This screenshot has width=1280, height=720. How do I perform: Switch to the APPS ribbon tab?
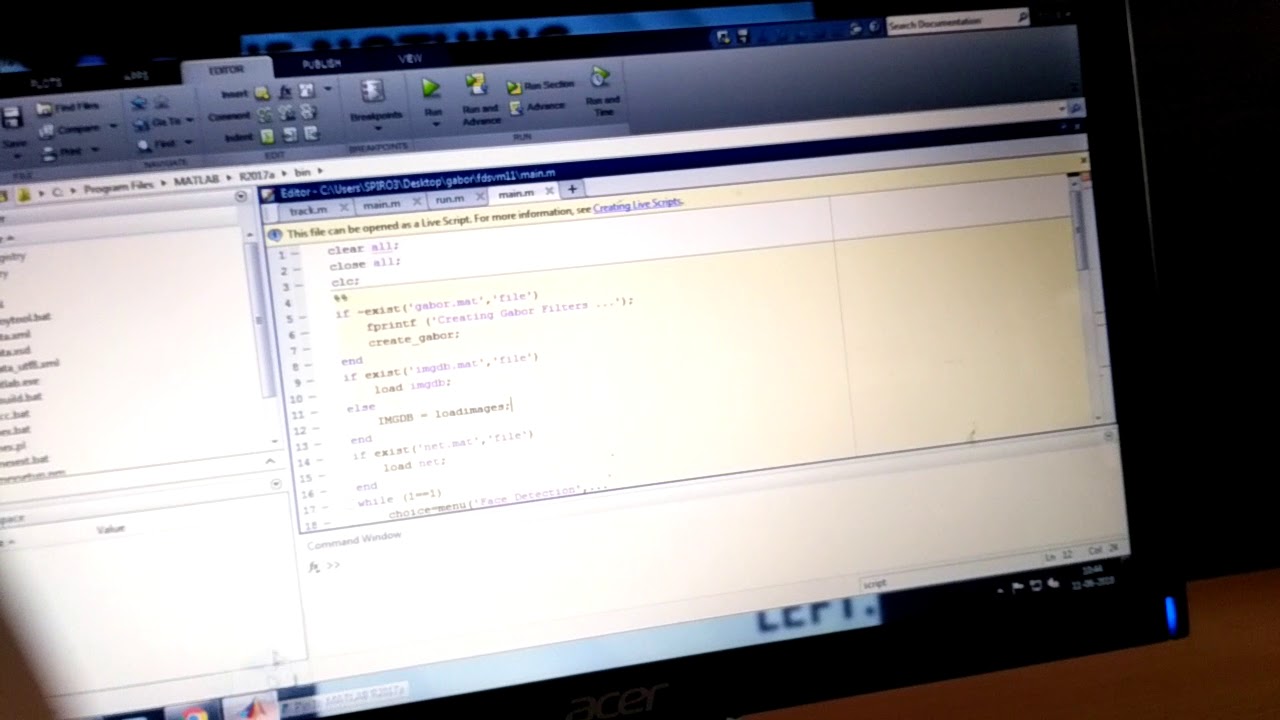[136, 76]
